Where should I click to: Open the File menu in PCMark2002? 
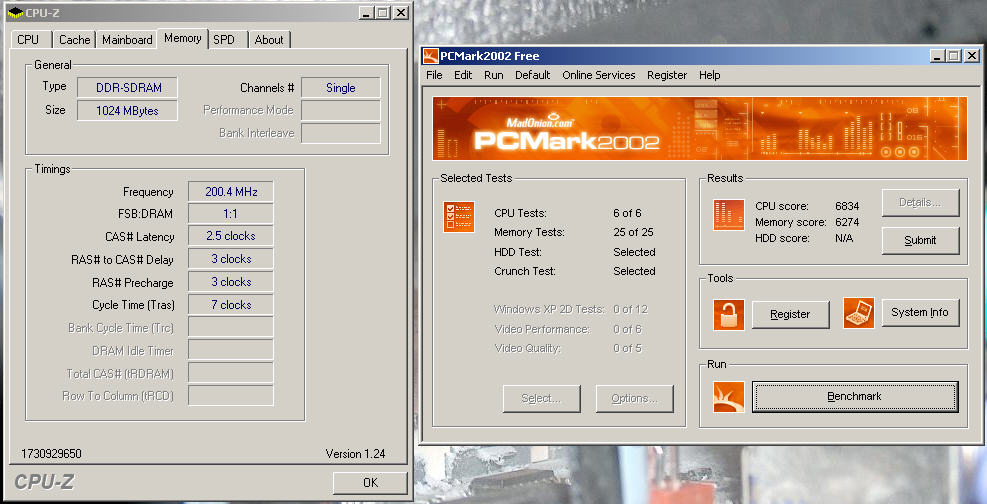(434, 75)
